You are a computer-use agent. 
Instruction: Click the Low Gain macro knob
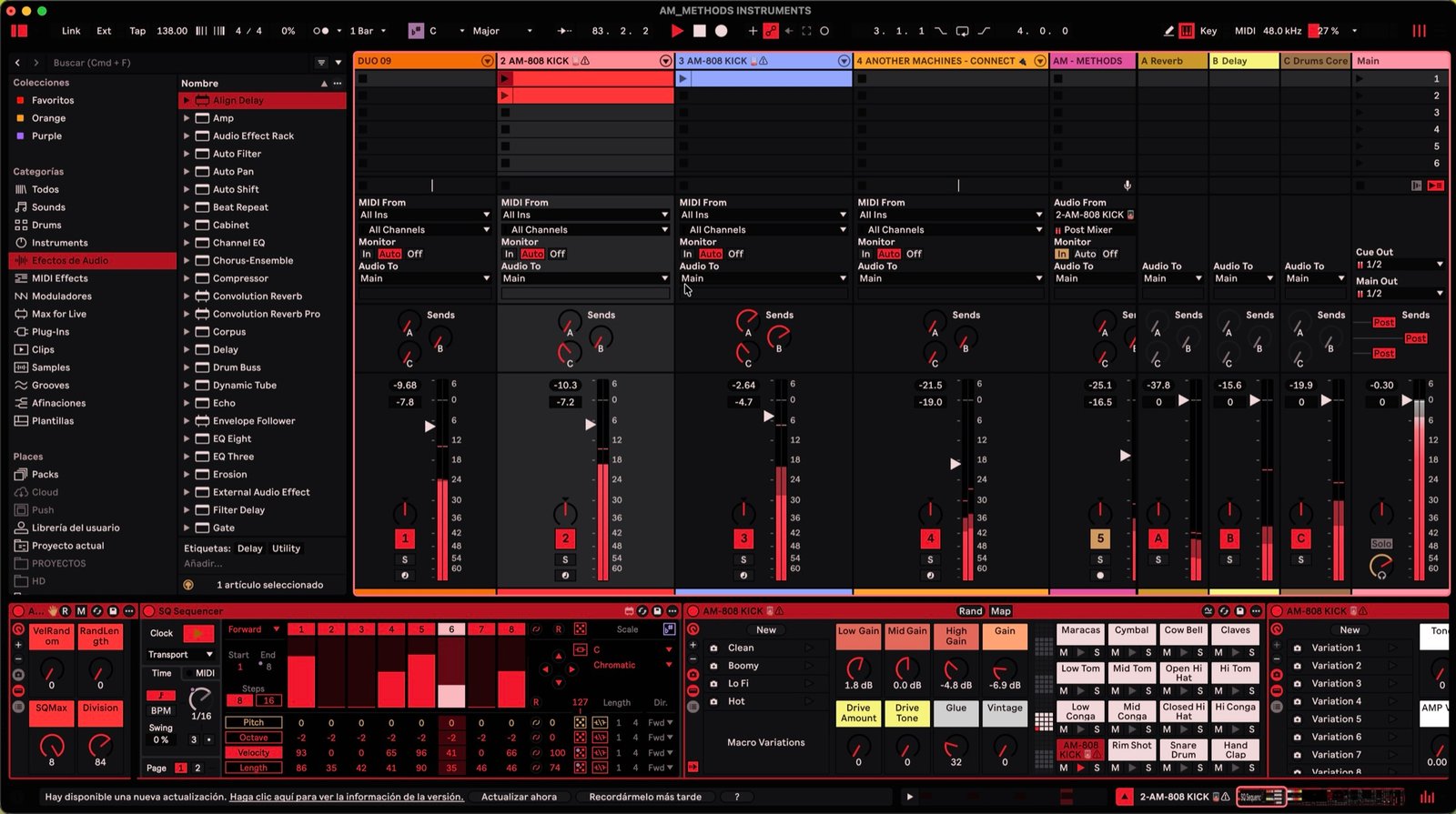858,668
